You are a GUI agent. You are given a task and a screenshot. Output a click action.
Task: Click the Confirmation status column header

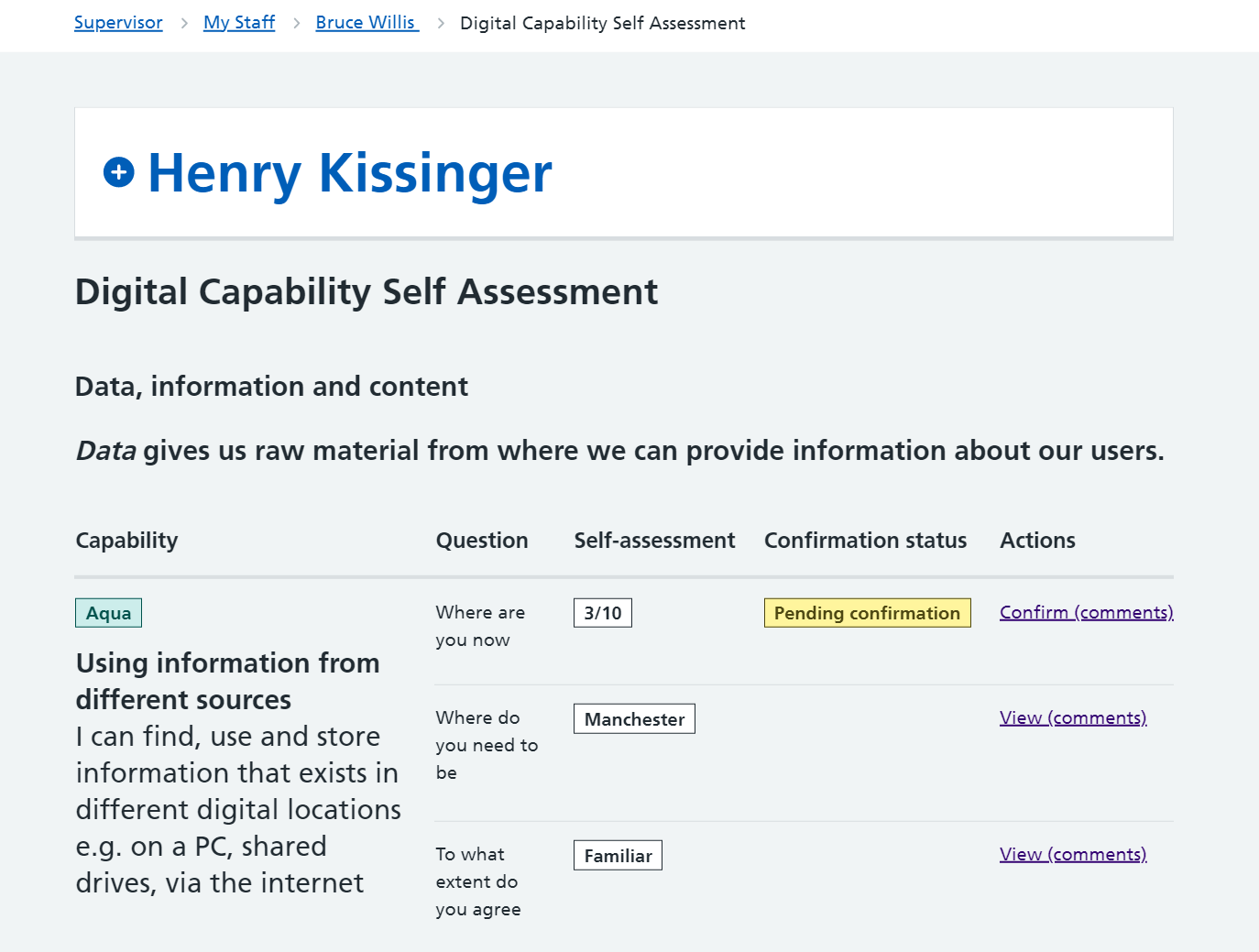865,541
